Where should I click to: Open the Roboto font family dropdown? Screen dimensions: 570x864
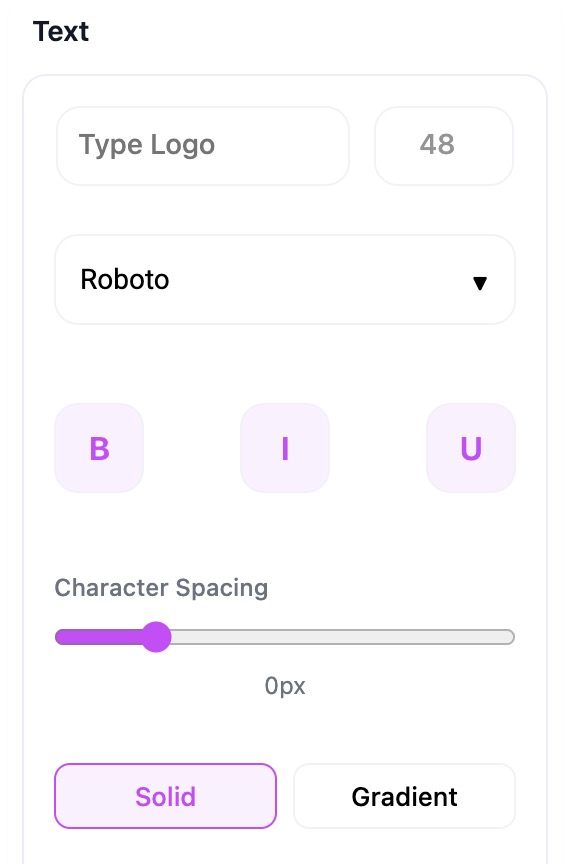[x=285, y=280]
